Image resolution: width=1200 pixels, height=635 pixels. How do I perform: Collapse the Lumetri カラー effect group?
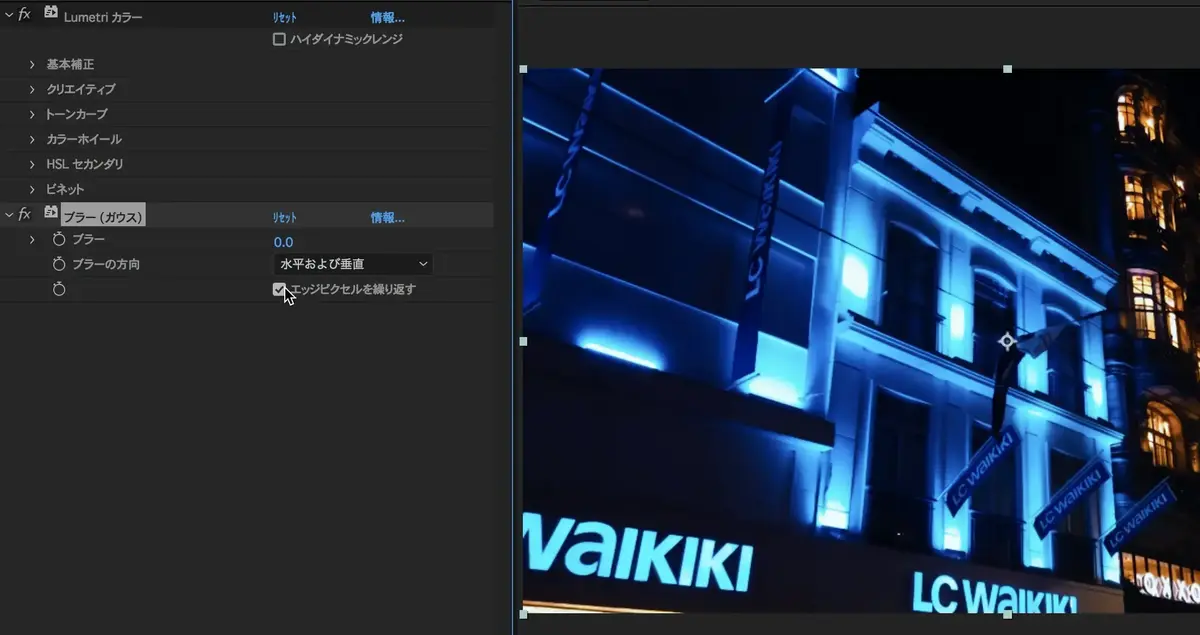[9, 15]
